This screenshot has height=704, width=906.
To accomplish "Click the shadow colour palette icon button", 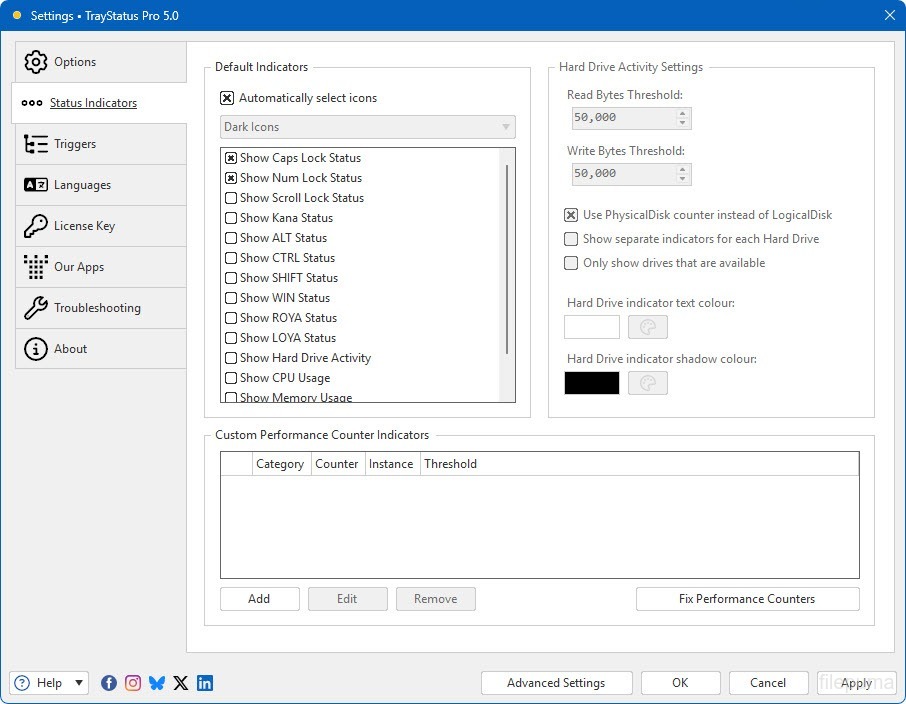I will click(x=647, y=383).
